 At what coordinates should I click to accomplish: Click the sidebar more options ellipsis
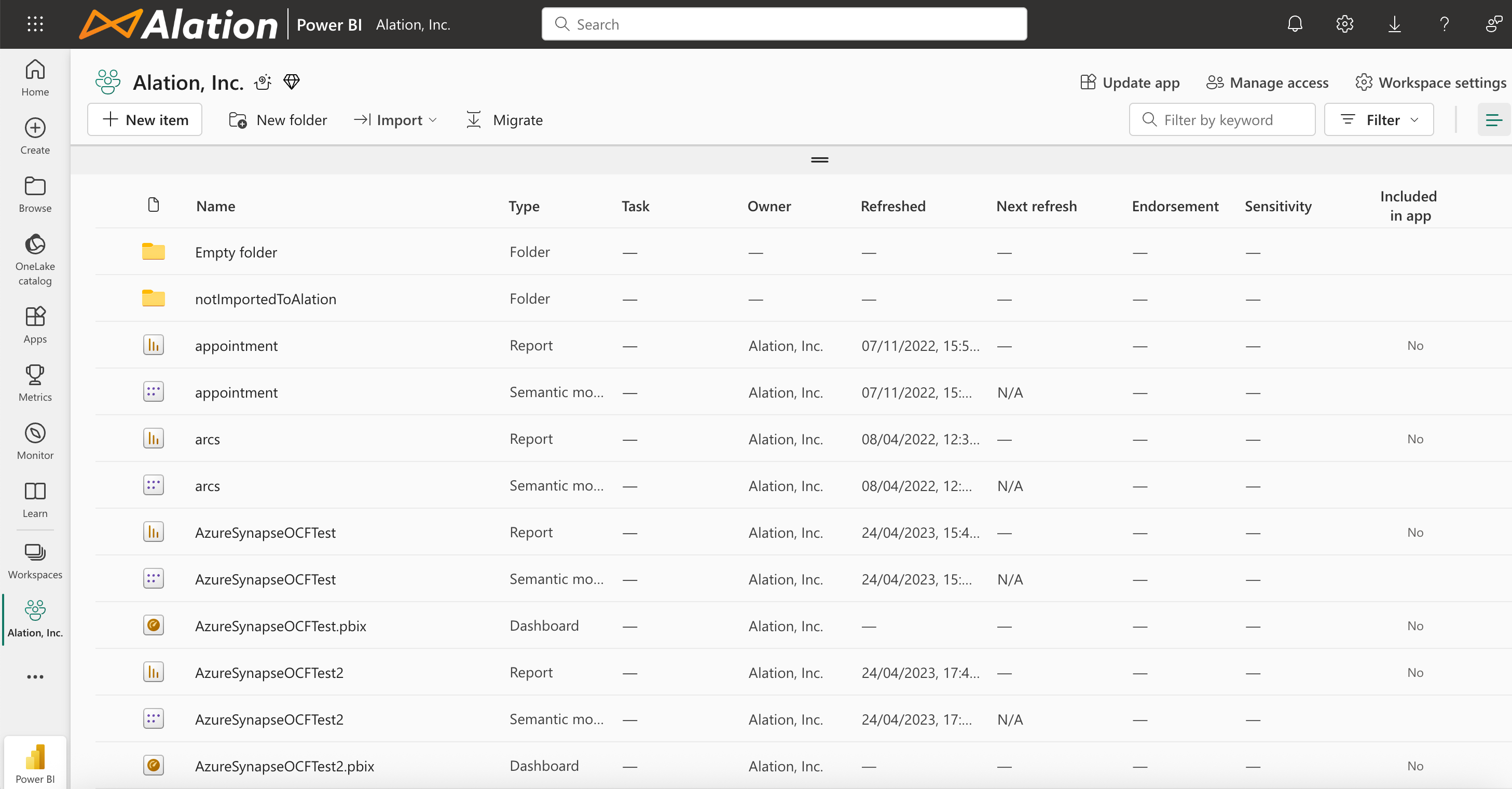pos(35,676)
